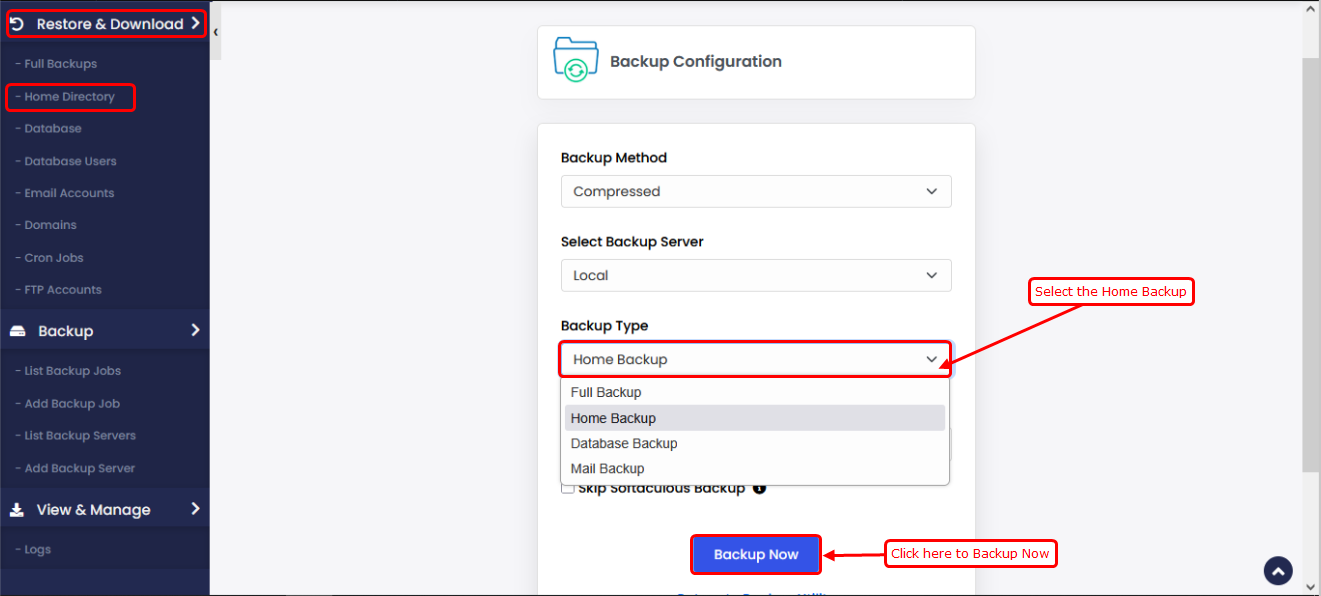
Task: Collapse the Backup Type dropdown showing Home Backup
Action: (756, 359)
